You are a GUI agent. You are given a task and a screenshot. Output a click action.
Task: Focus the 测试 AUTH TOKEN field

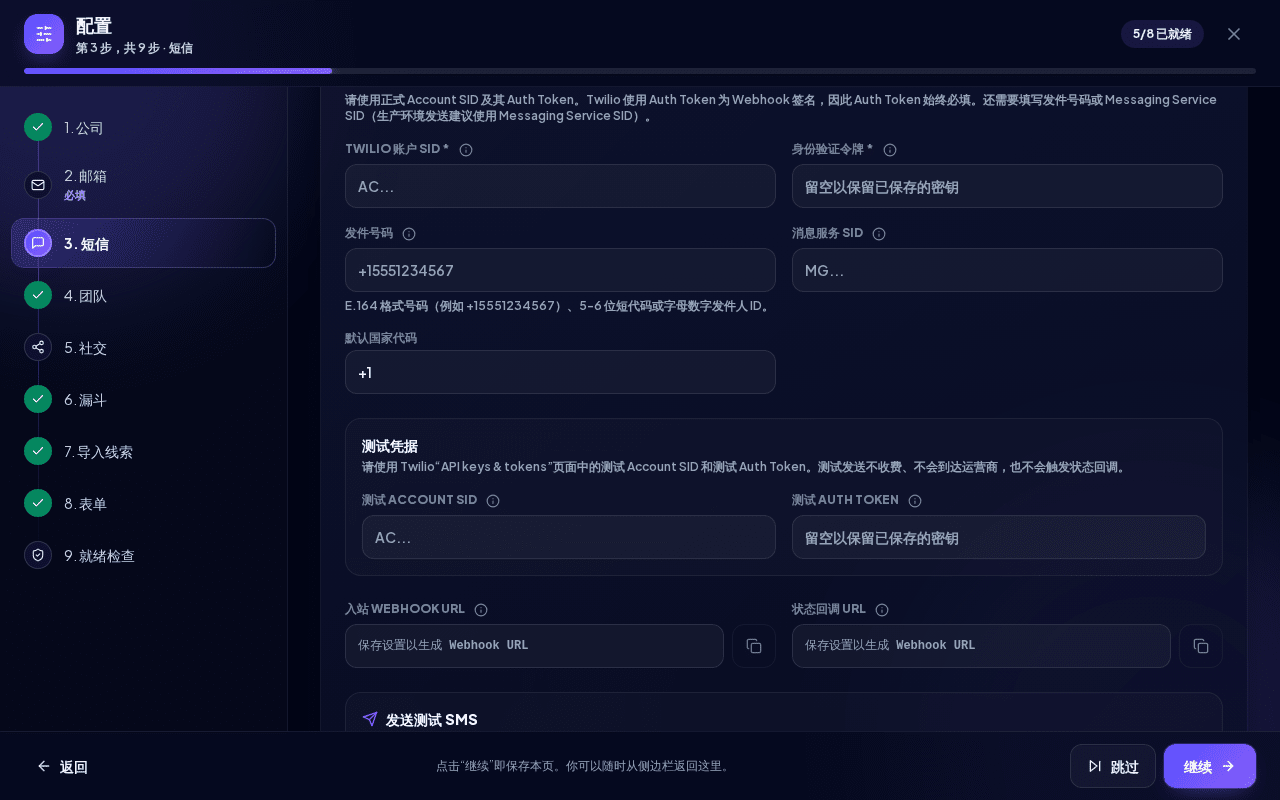pyautogui.click(x=999, y=537)
